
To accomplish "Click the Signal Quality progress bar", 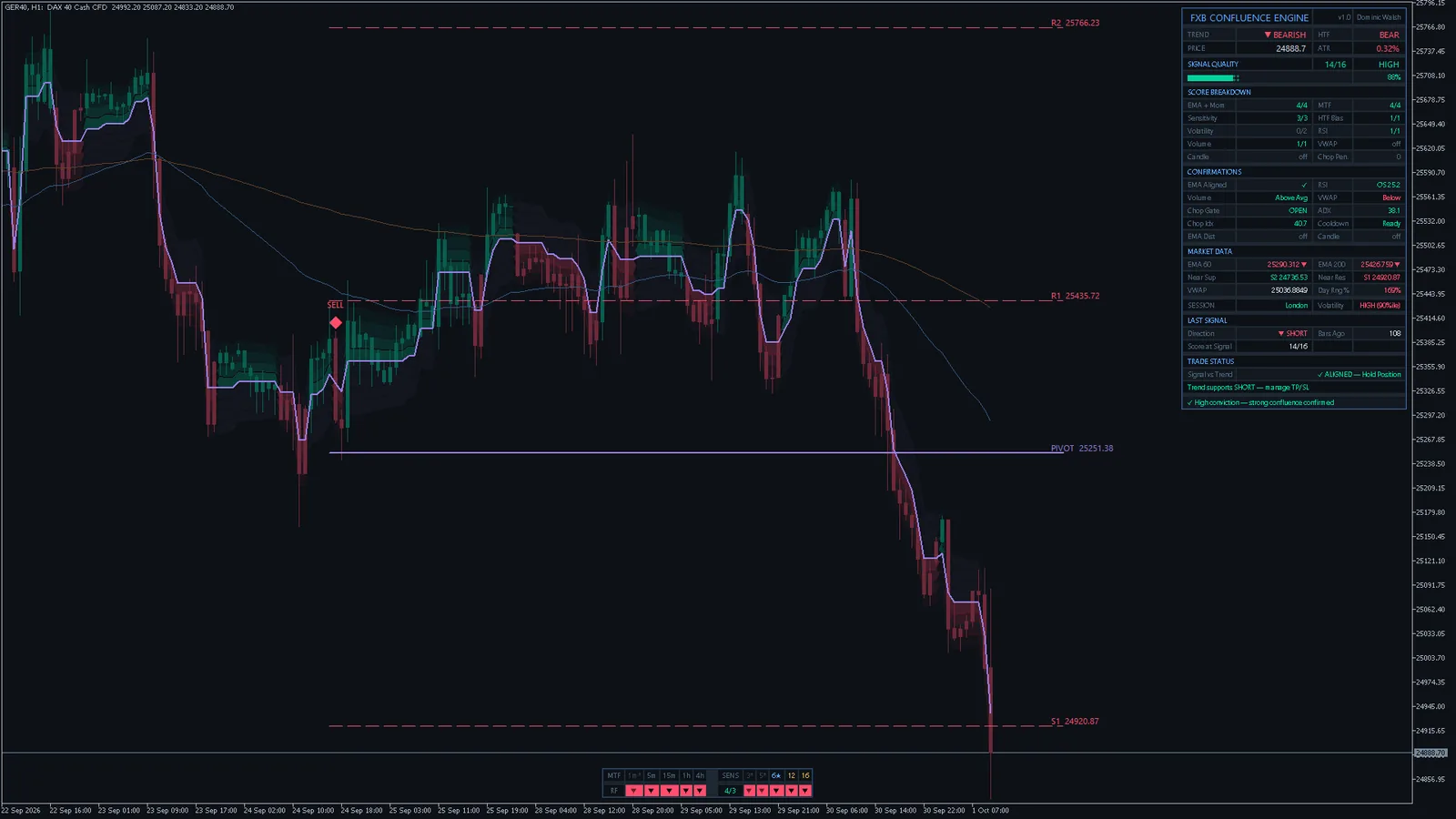I will pyautogui.click(x=1213, y=77).
